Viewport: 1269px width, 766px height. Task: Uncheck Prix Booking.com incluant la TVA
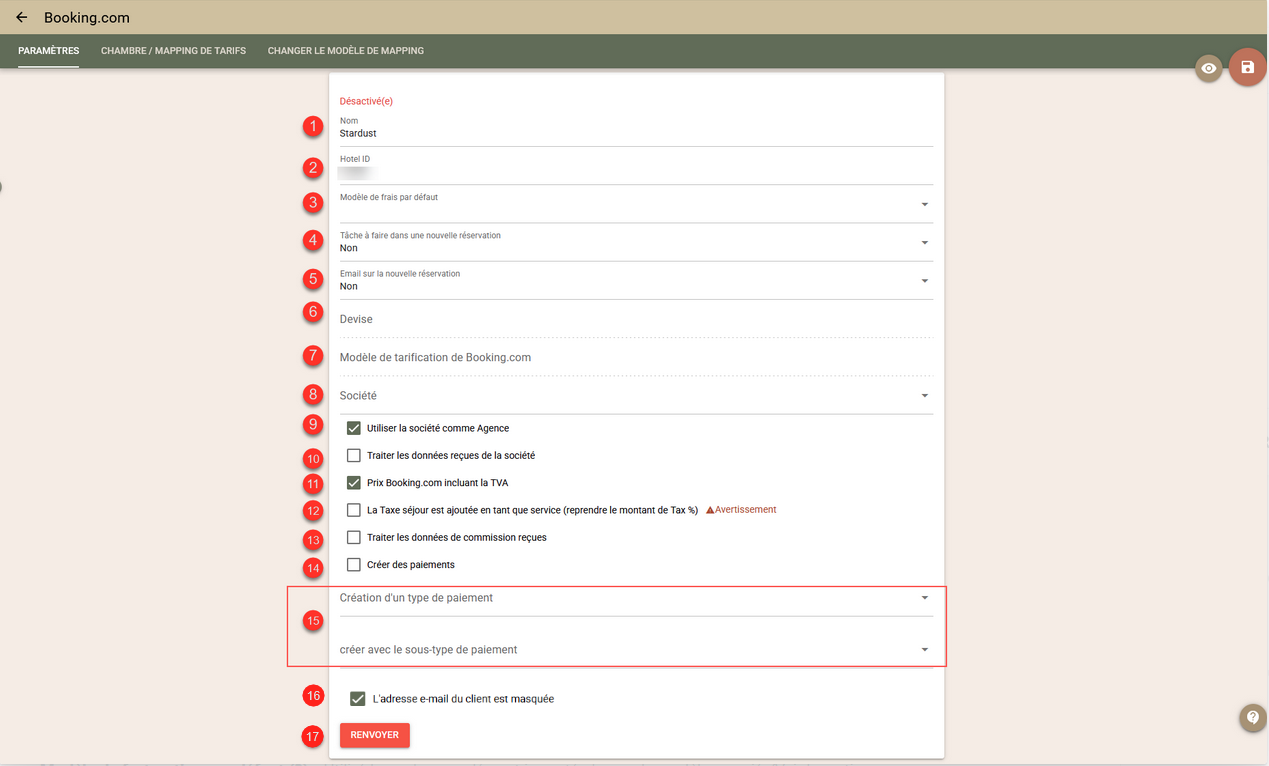354,483
